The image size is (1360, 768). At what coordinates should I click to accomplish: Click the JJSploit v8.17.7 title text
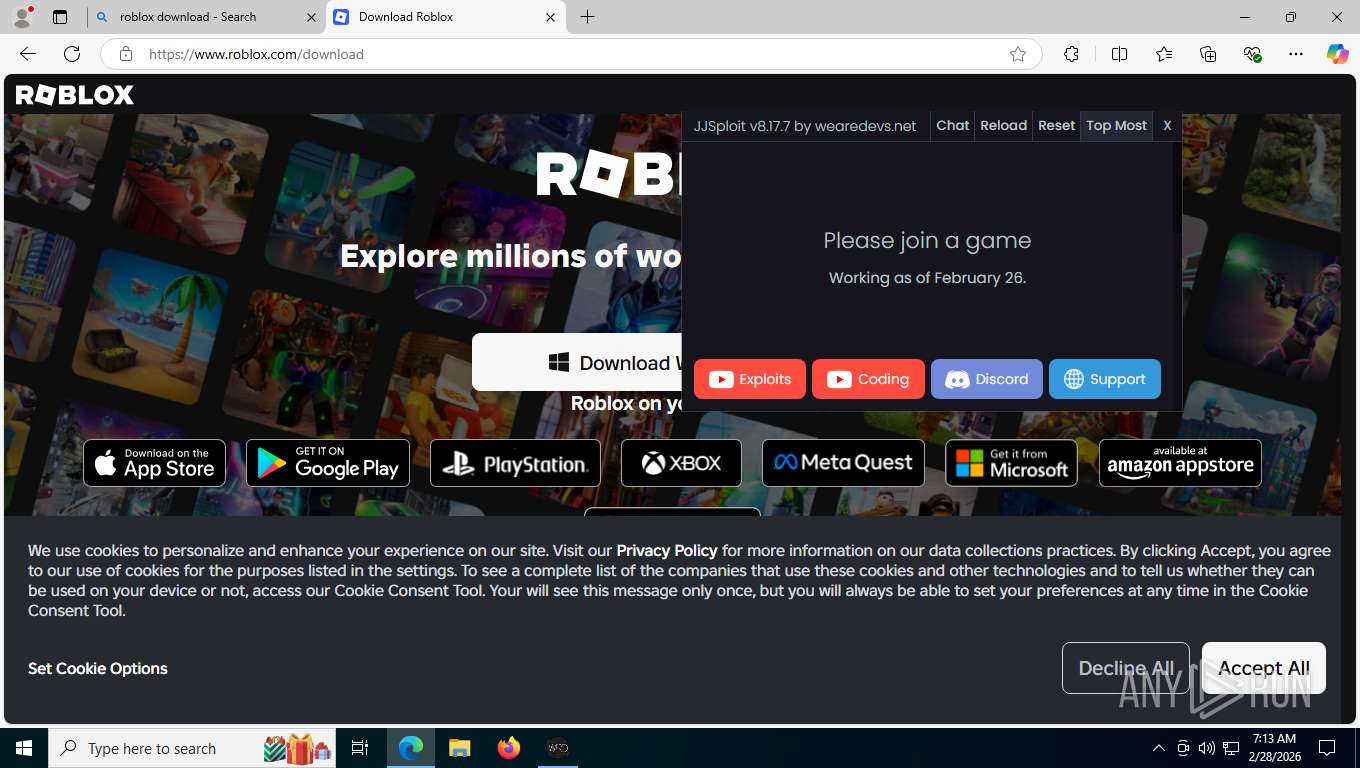pos(805,126)
